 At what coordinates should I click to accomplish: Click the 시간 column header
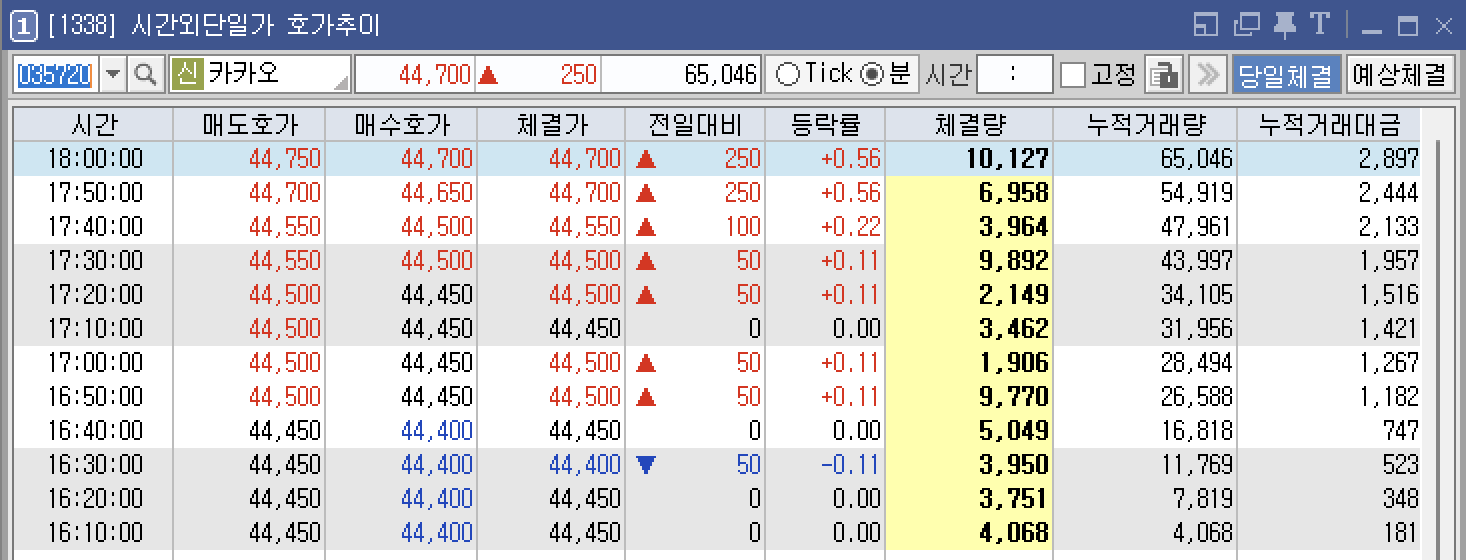[x=93, y=125]
